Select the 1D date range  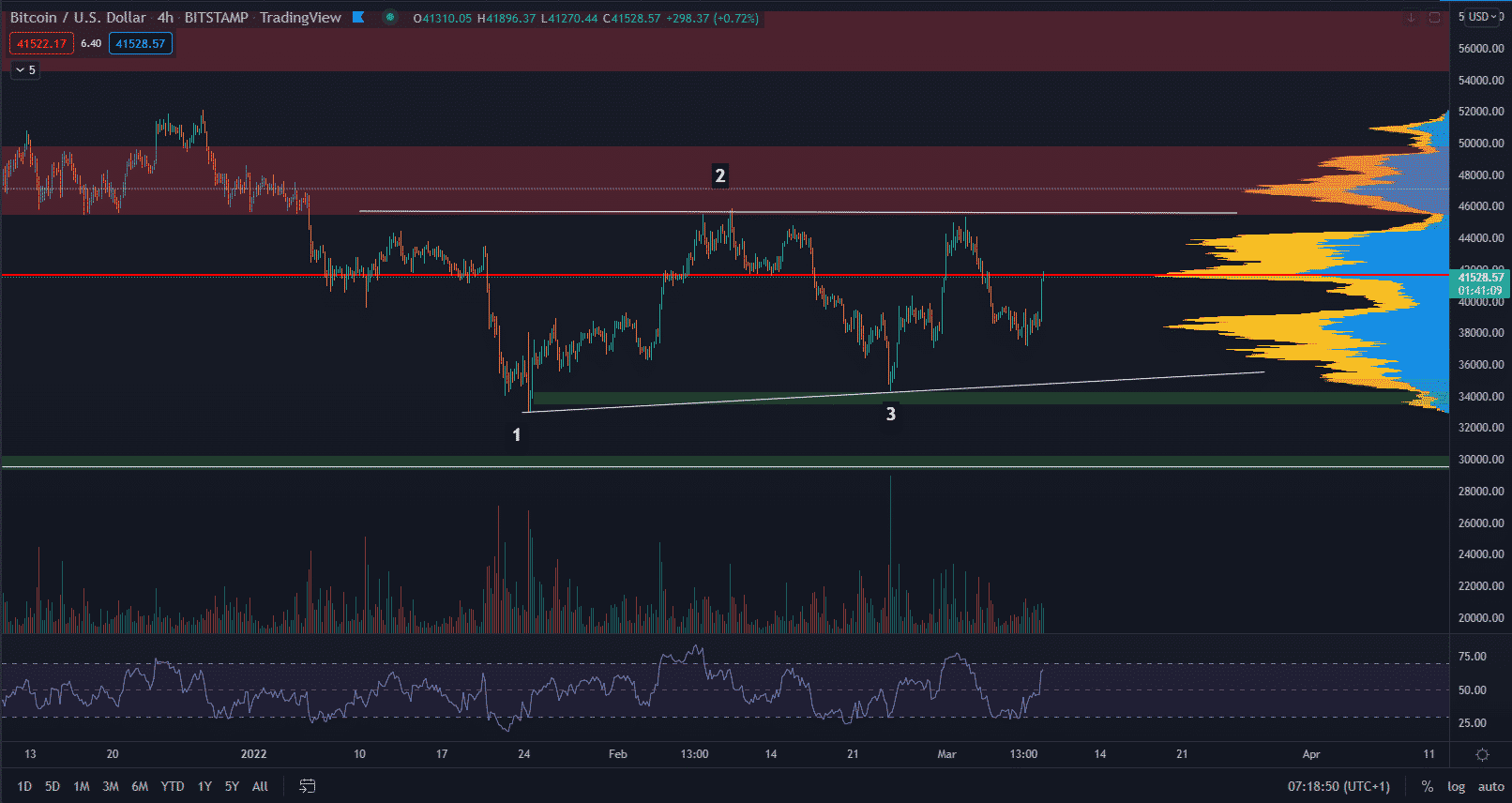24,786
